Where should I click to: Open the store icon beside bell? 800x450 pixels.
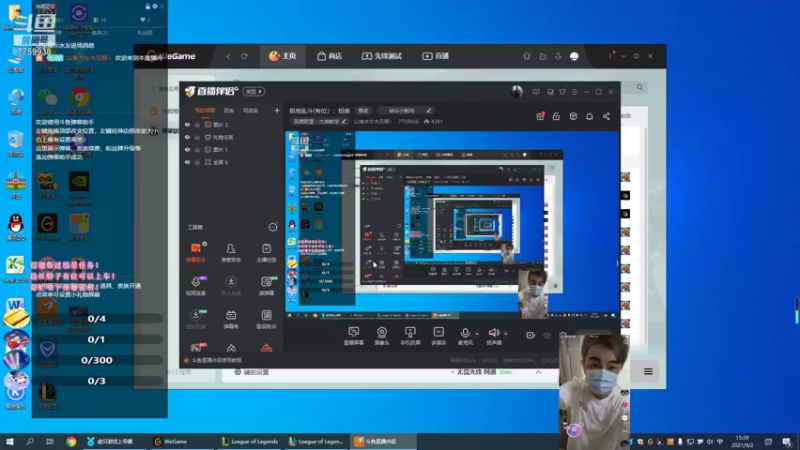coord(573,116)
